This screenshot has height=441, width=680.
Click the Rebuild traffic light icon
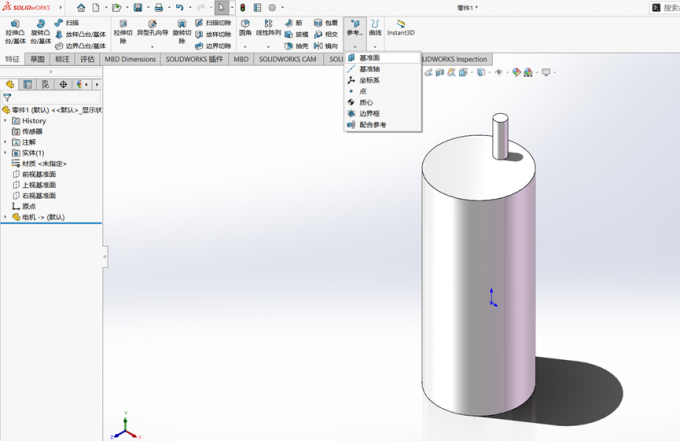tap(243, 7)
